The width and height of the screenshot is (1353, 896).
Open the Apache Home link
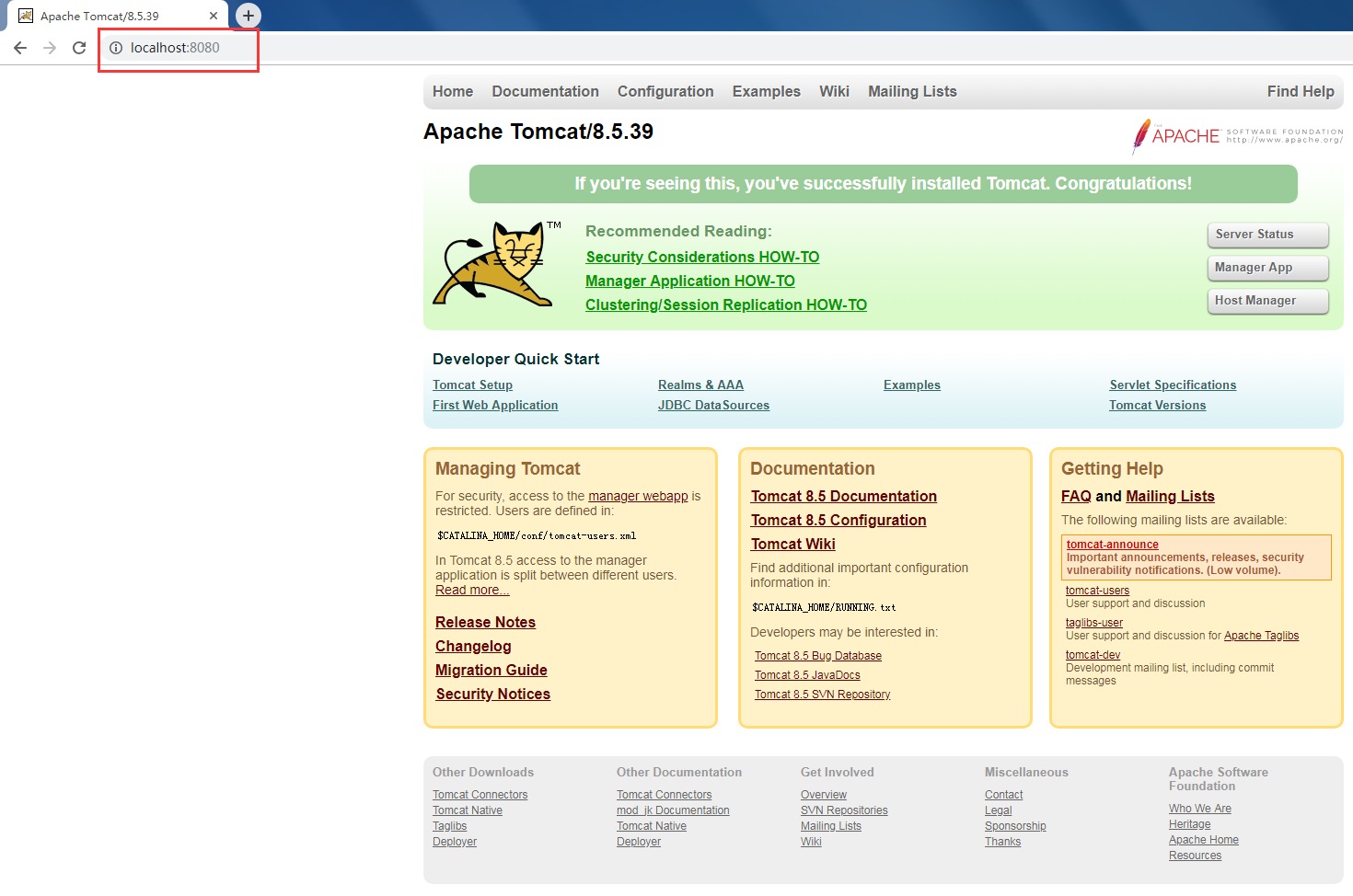[x=1203, y=840]
